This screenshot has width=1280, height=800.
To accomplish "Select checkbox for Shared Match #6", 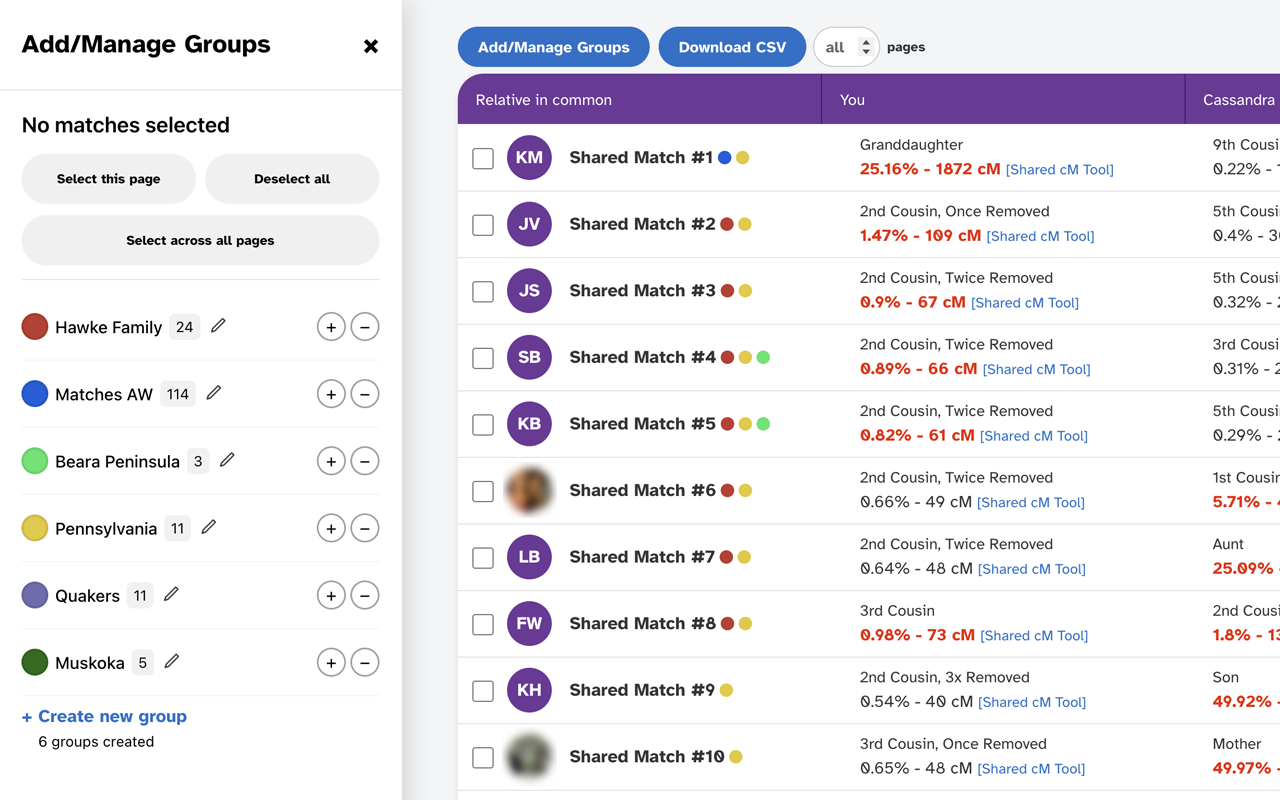I will click(x=483, y=491).
